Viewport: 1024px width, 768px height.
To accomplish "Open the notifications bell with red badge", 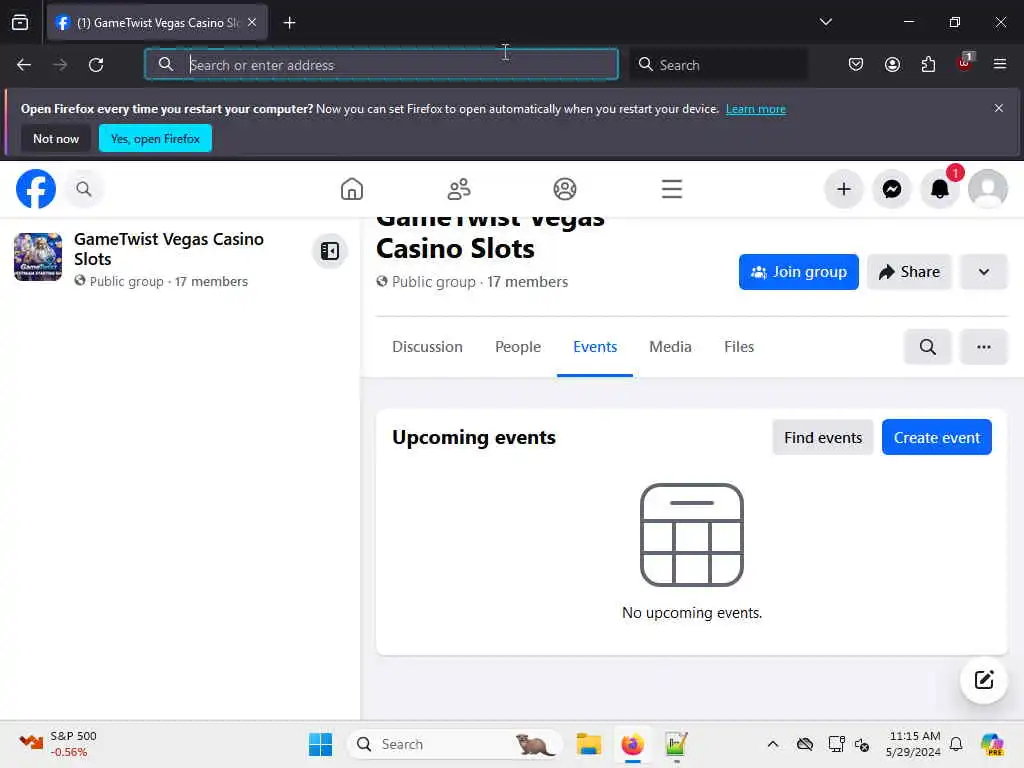I will [x=940, y=189].
